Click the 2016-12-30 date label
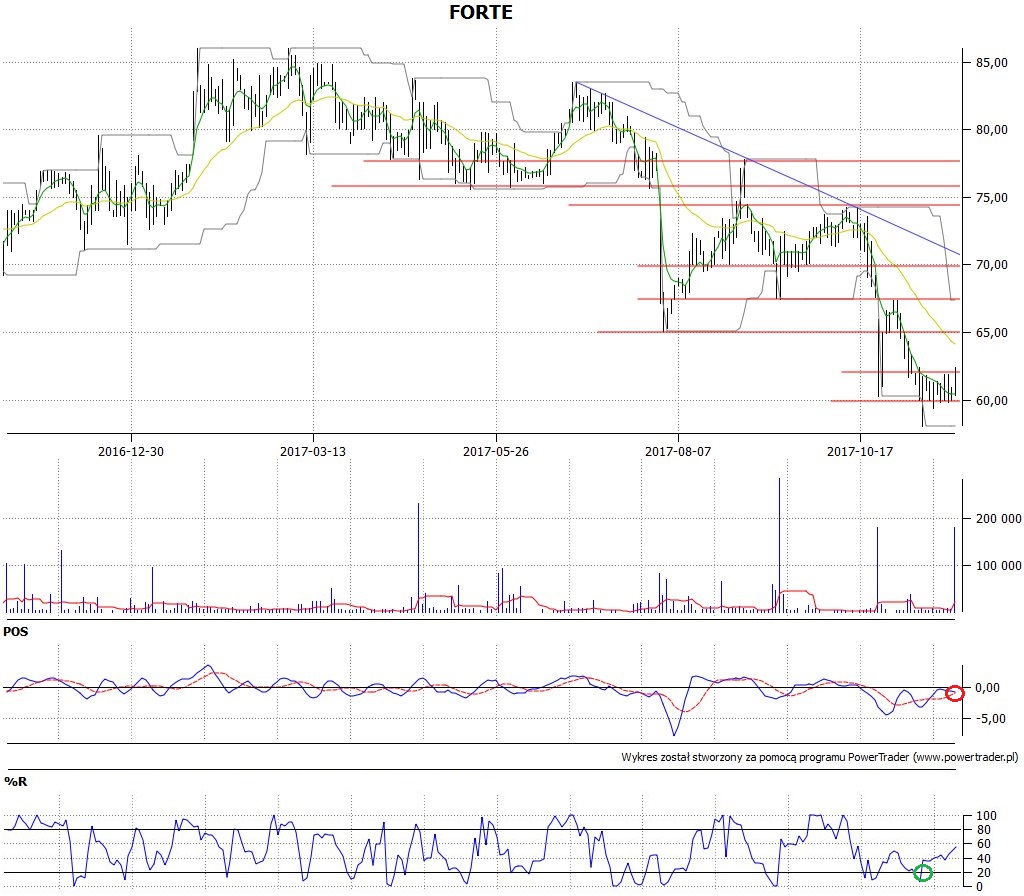This screenshot has height=896, width=1024. [131, 452]
